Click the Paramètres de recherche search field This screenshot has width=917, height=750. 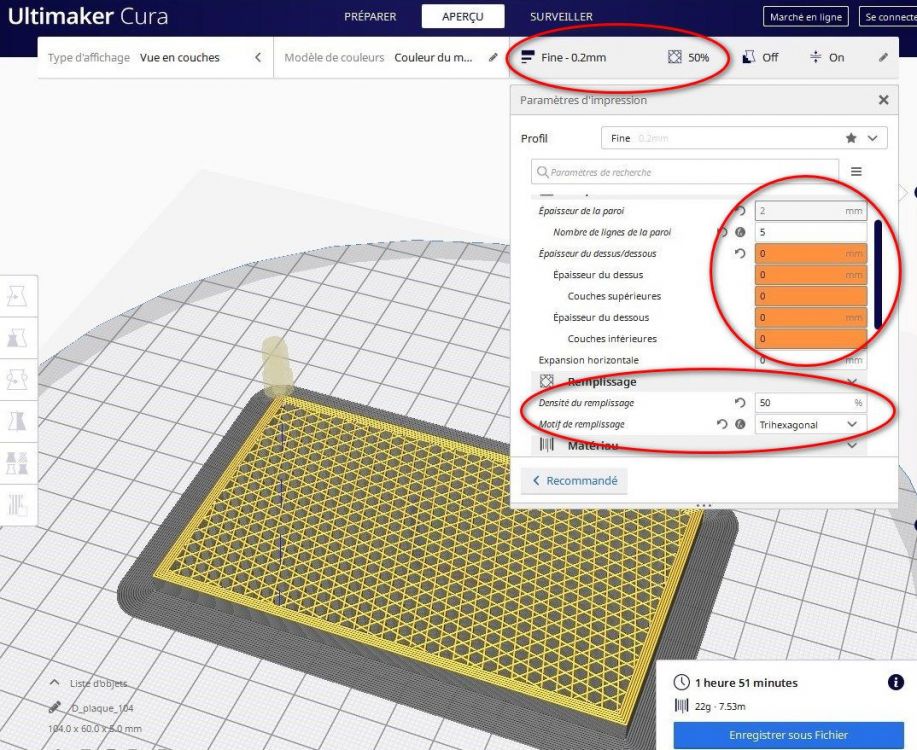click(685, 172)
